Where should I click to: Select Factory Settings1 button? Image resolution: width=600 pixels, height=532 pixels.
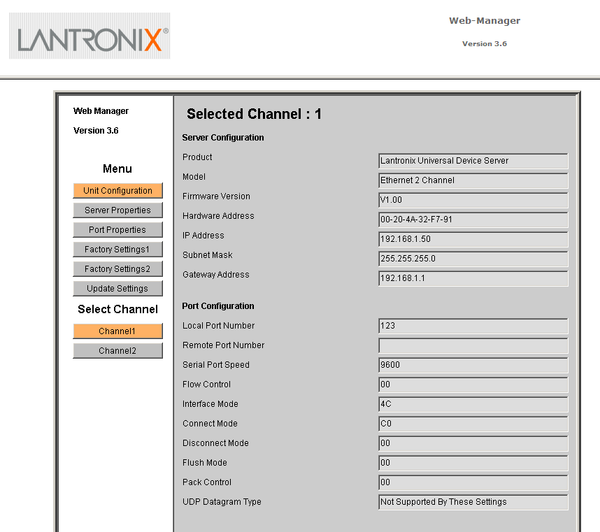coord(118,249)
